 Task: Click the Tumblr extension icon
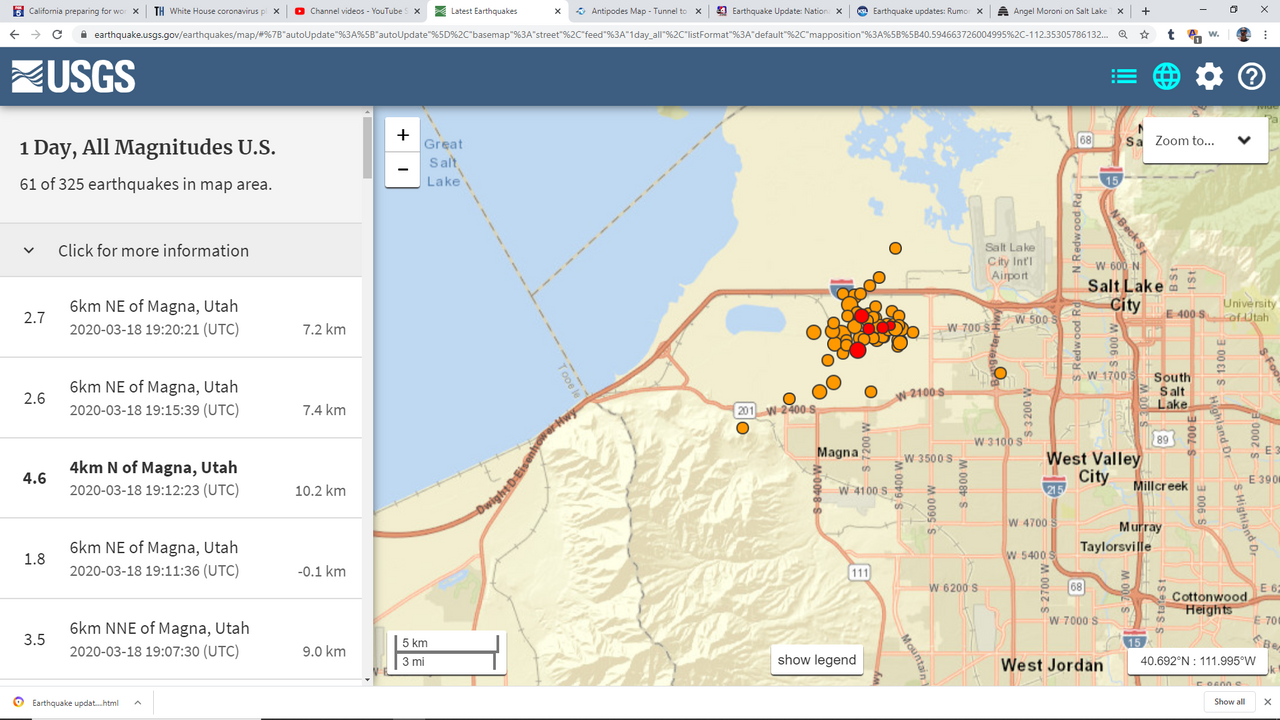[1171, 34]
